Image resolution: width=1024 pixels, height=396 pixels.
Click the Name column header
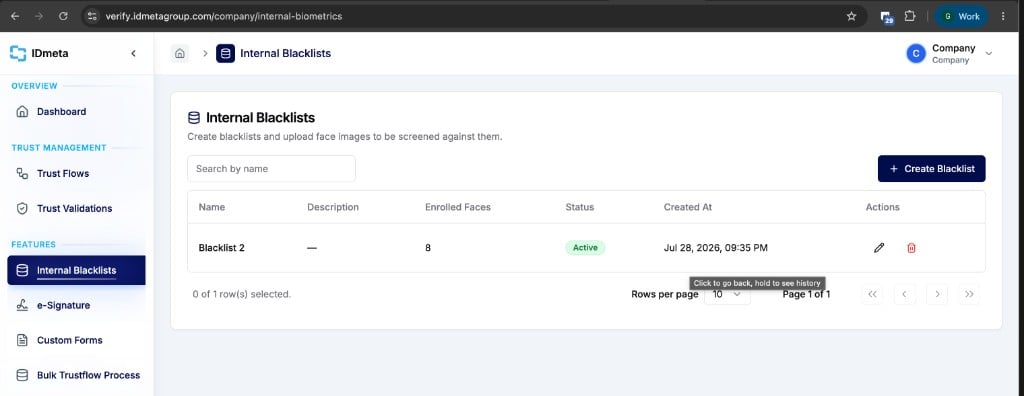click(x=212, y=207)
